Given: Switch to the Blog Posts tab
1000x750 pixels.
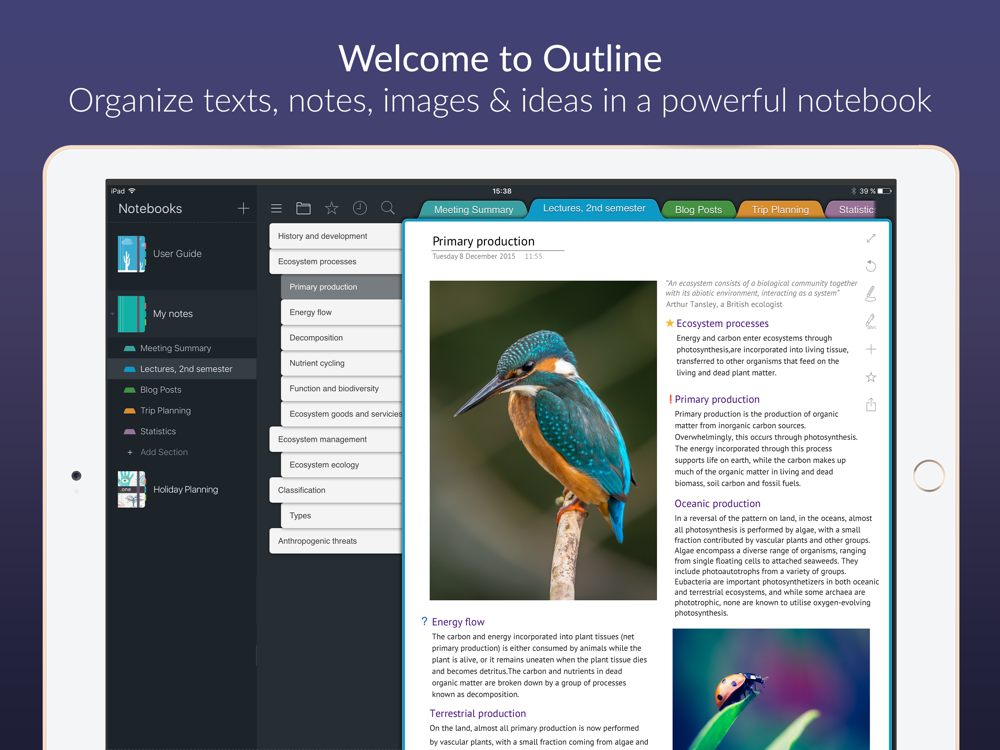Looking at the screenshot, I should pos(698,210).
